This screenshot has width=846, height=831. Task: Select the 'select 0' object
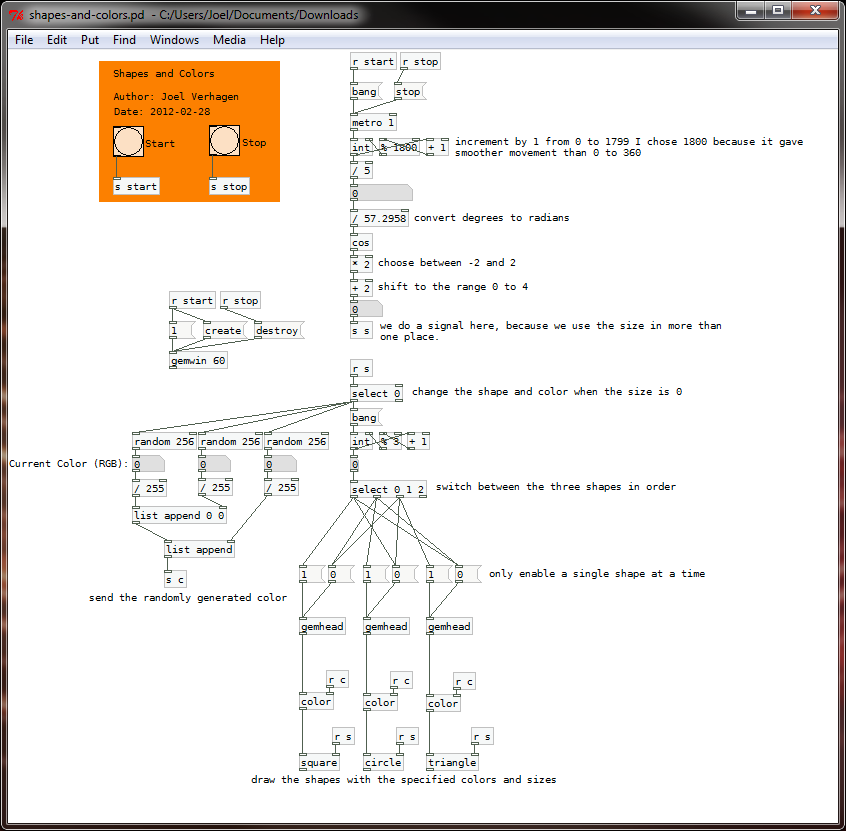[x=376, y=393]
